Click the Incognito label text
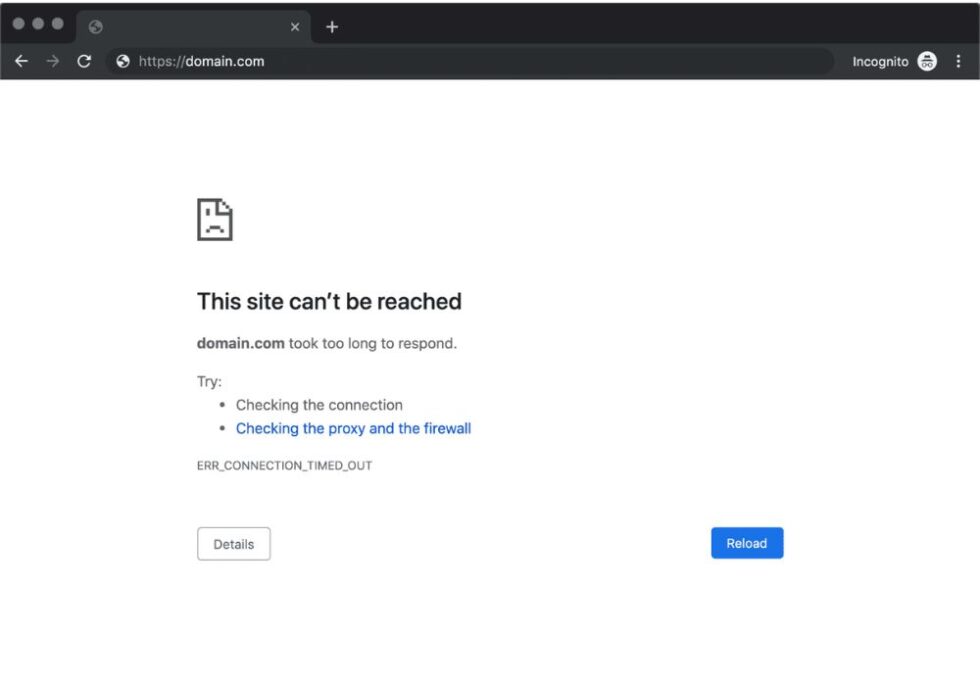The image size is (980, 686). [x=880, y=61]
